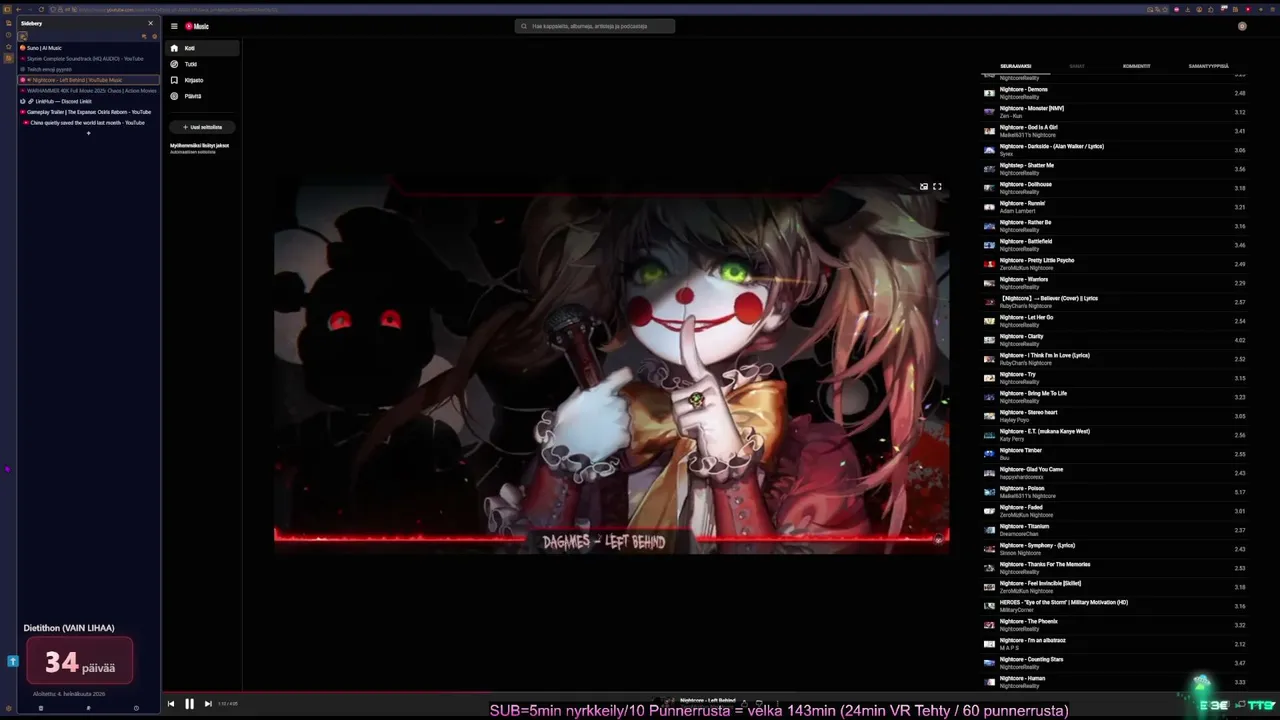Play Nightcore - Glad You Came
Screen dimensions: 1280x720
[x=1115, y=473]
